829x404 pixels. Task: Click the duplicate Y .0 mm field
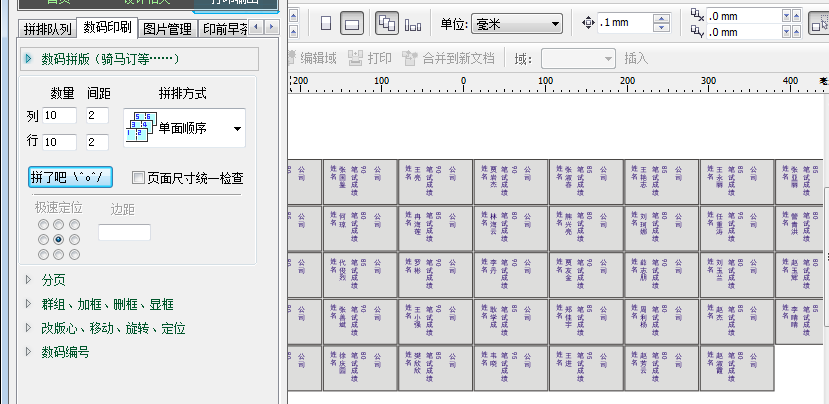(x=744, y=32)
